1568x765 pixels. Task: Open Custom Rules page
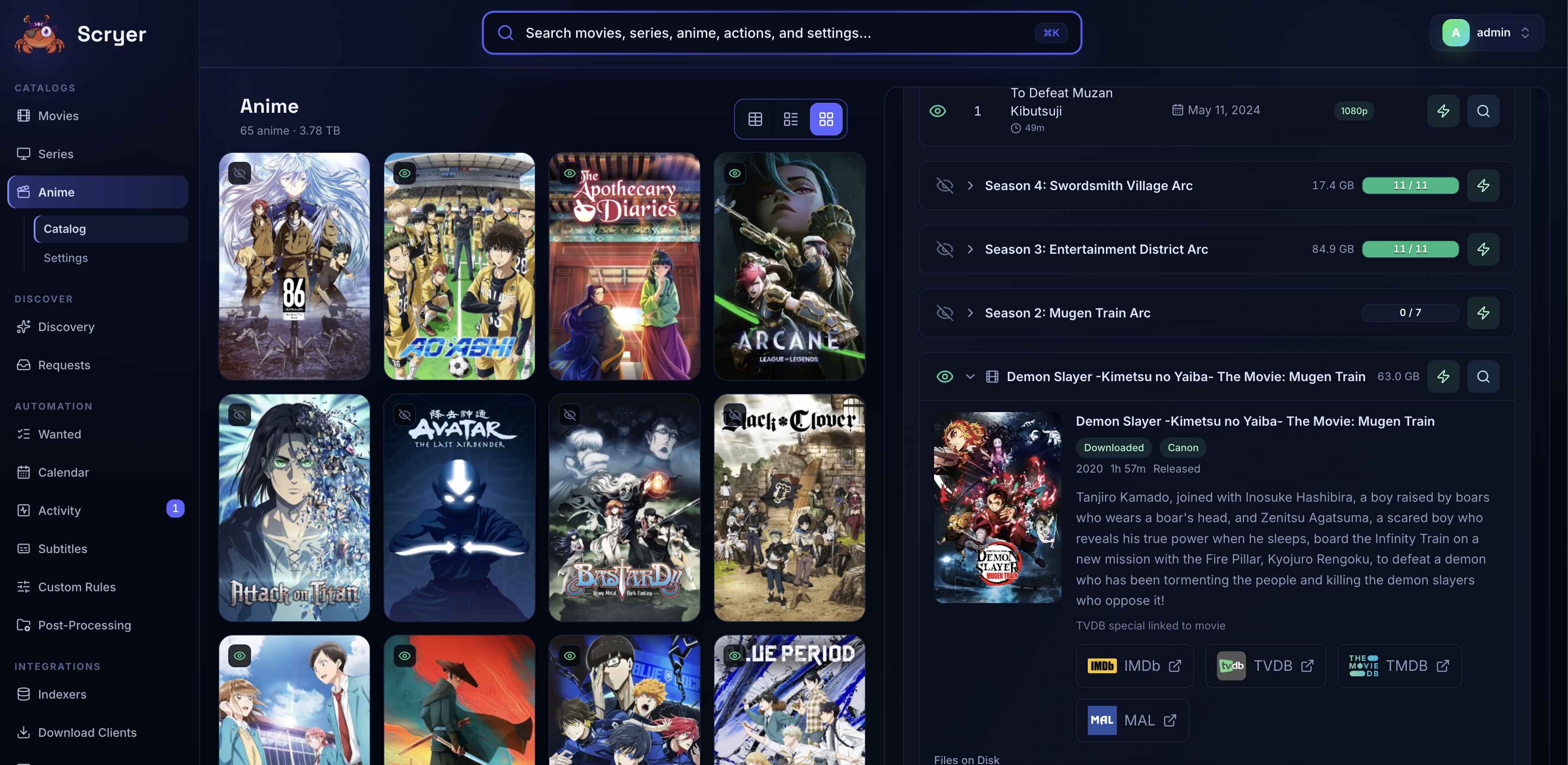(x=97, y=587)
